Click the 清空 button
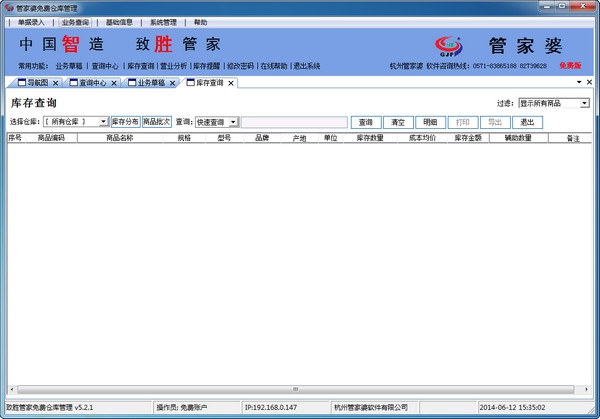 tap(398, 122)
